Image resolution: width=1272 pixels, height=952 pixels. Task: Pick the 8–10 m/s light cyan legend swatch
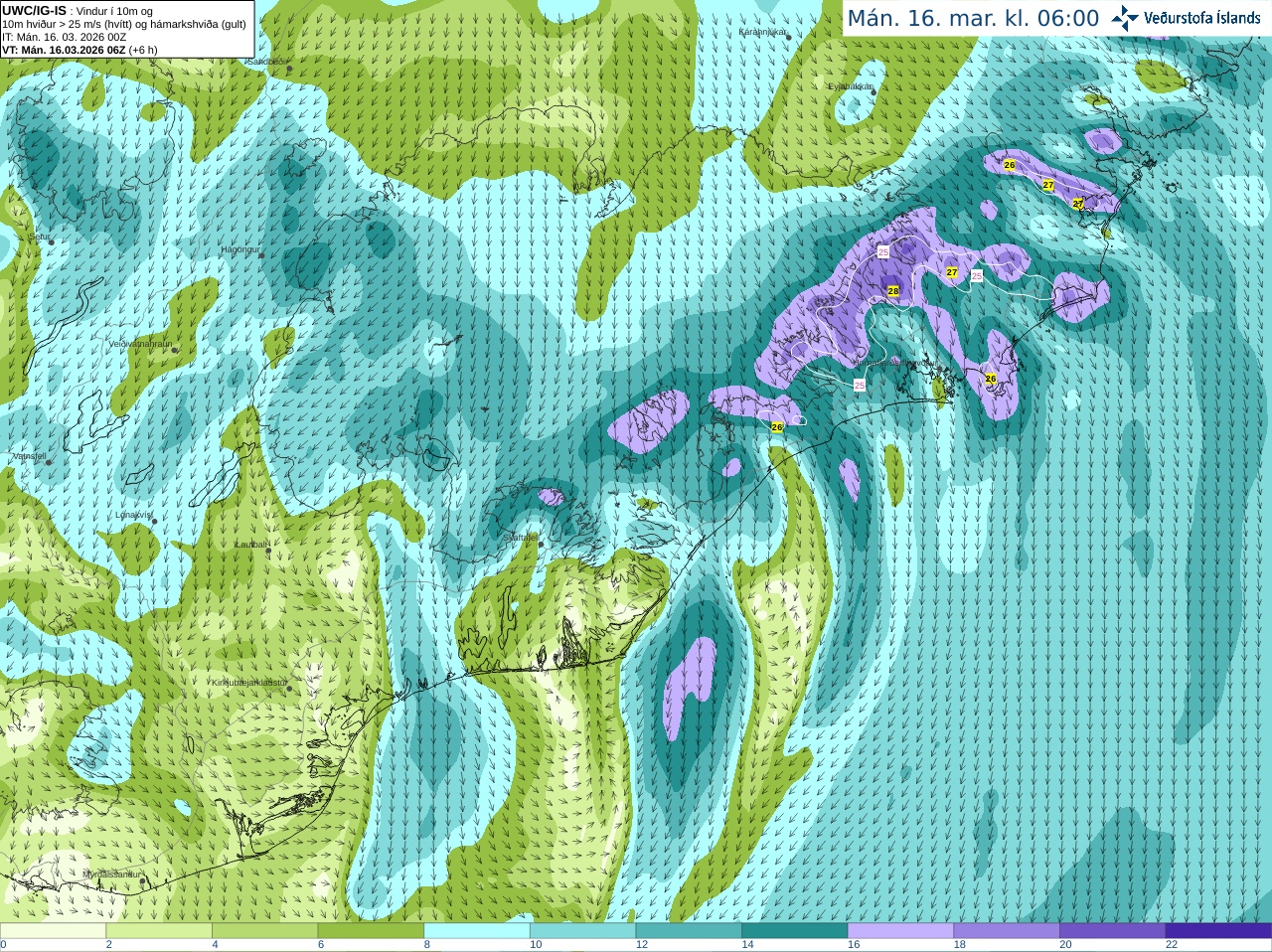coord(477,931)
